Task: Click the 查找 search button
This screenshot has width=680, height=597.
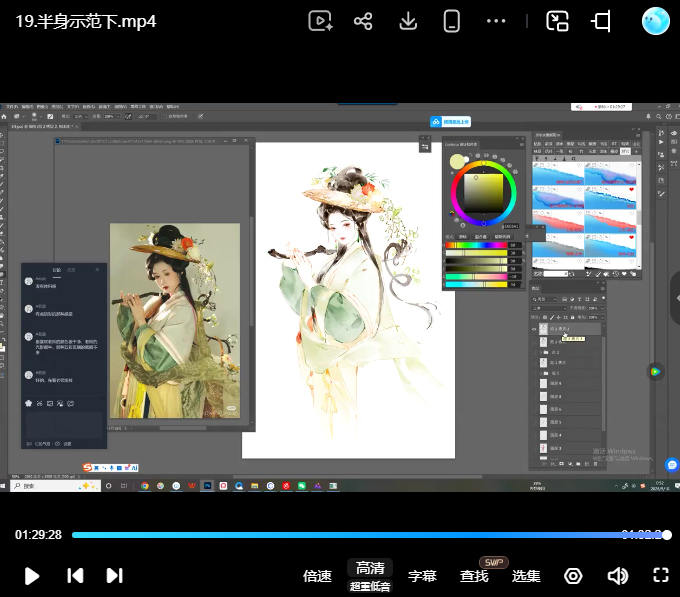Action: 474,576
